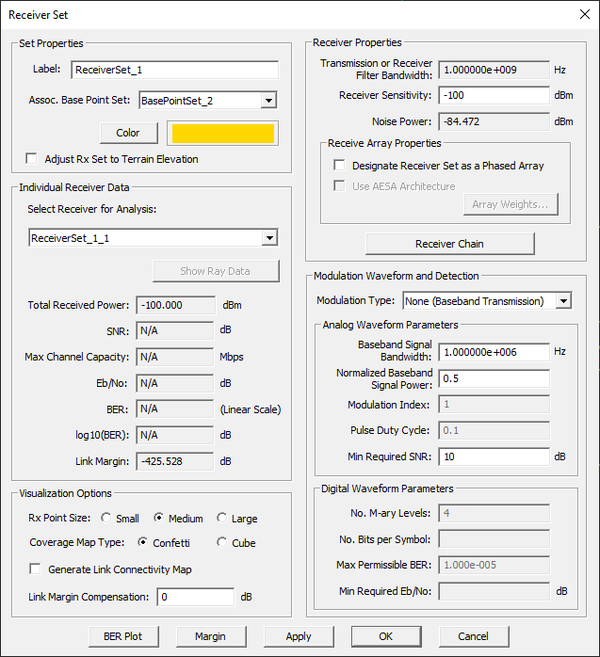The height and width of the screenshot is (657, 600).
Task: Confirm with the OK button
Action: tap(386, 636)
